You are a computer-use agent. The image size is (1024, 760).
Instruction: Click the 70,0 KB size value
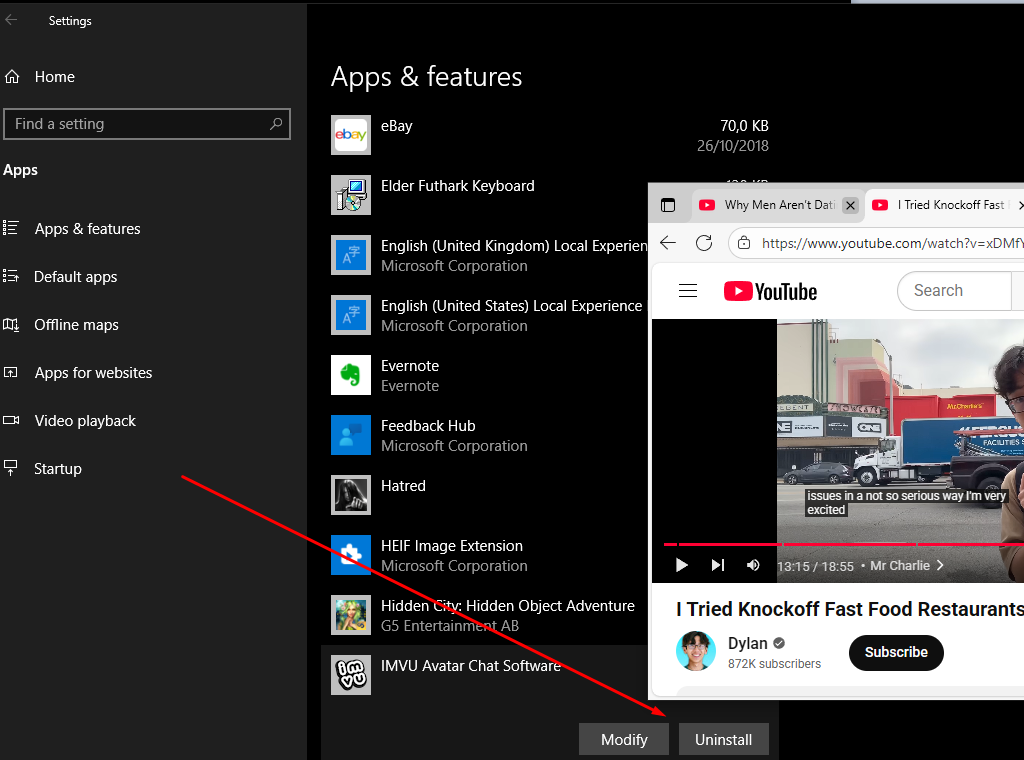[744, 125]
